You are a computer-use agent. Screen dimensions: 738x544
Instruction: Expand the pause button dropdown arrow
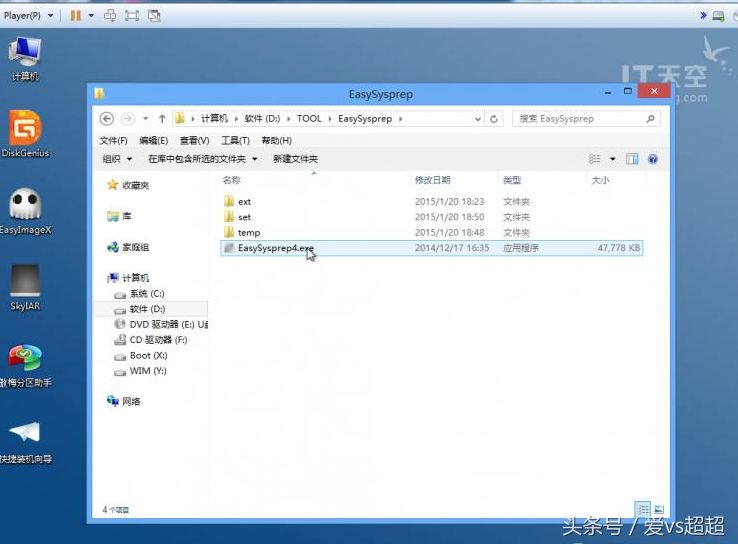91,16
